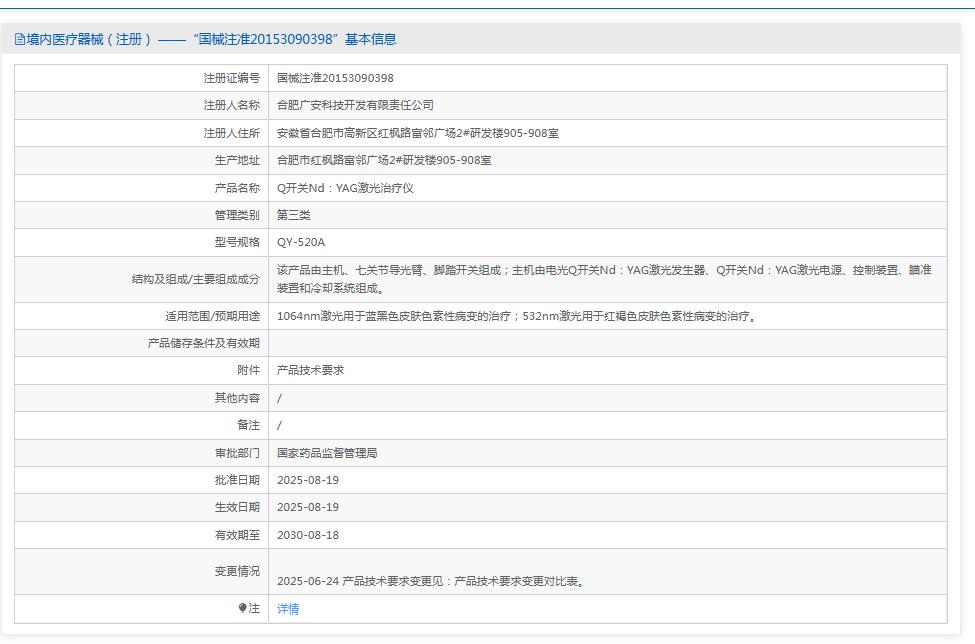Viewport: 975px width, 644px height.
Task: Select the 产品储存条件及有效期 label
Action: (x=203, y=343)
